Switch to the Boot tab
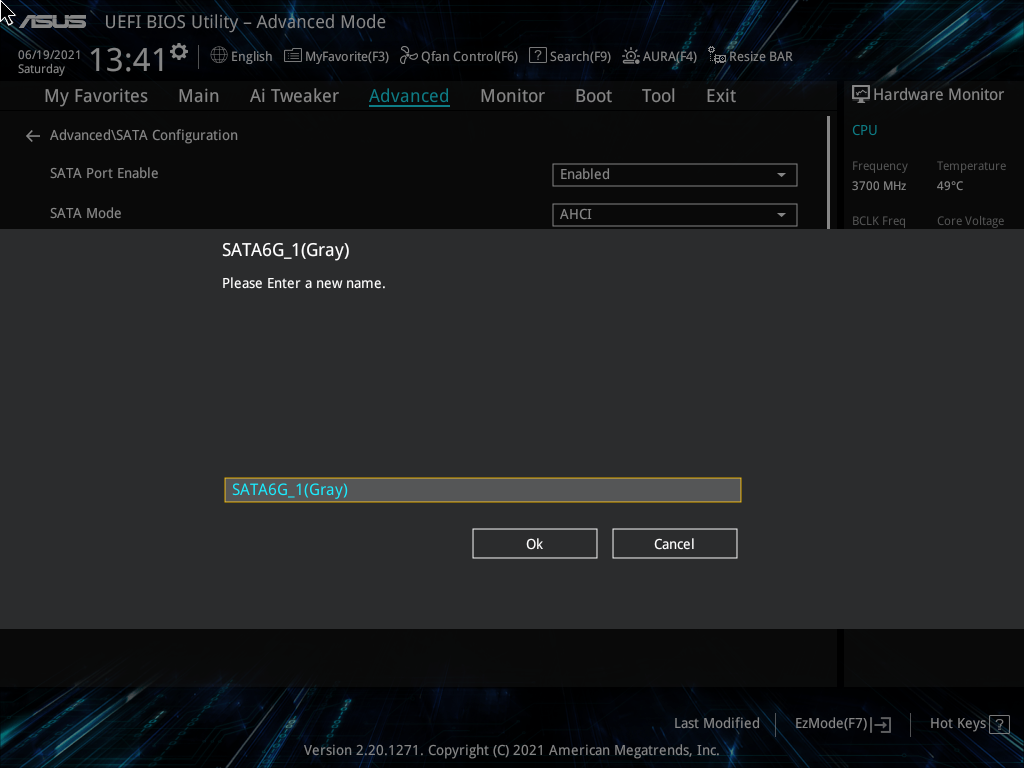 point(593,95)
